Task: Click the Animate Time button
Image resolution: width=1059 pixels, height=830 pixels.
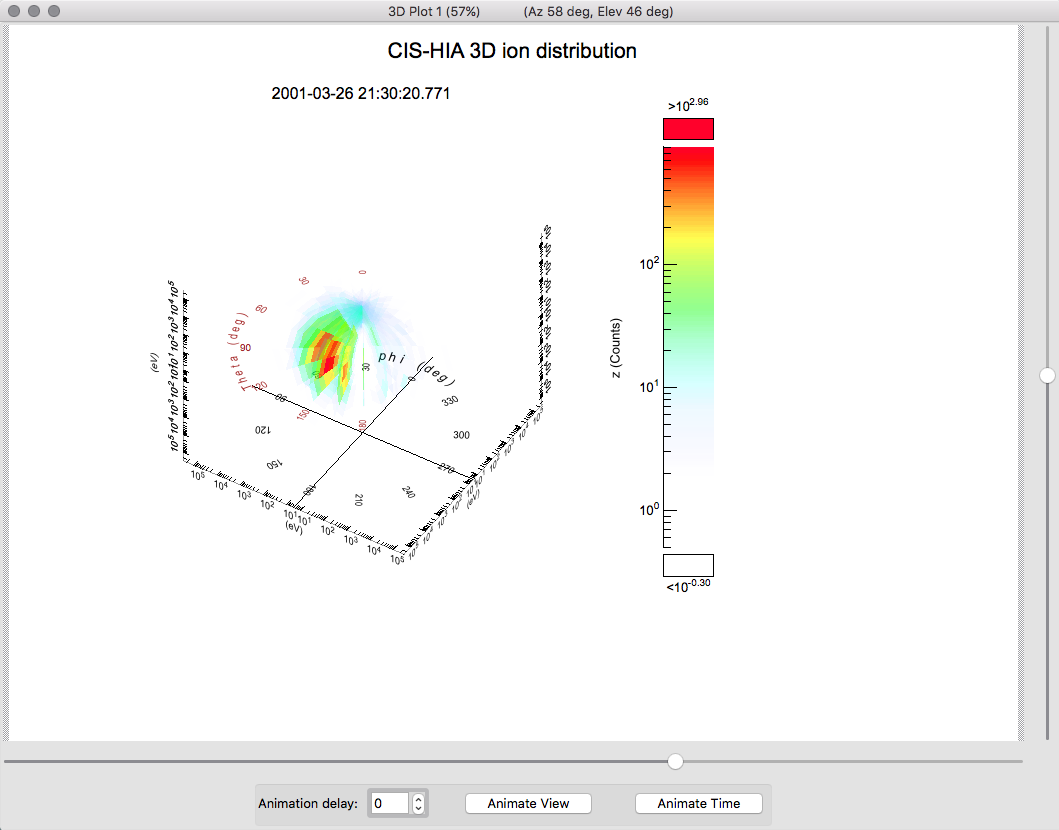Action: [699, 804]
